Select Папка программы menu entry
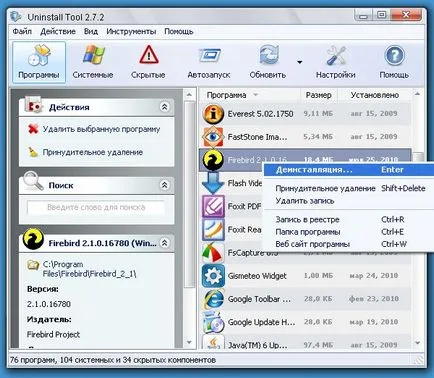 click(x=349, y=232)
